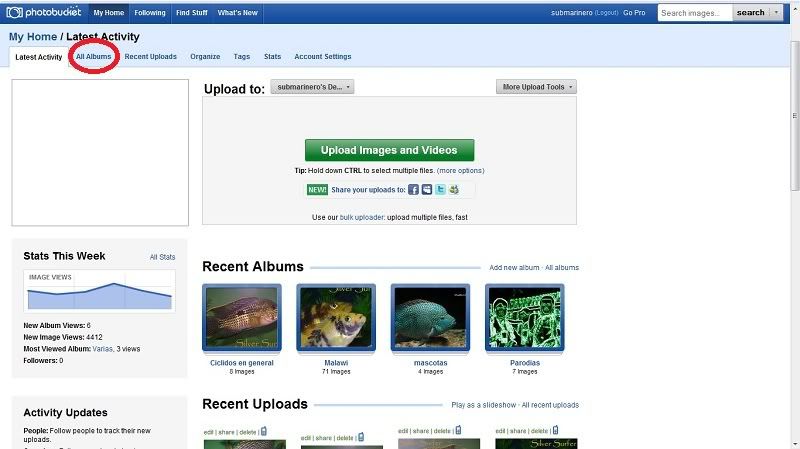The width and height of the screenshot is (800, 449).
Task: Click the Go Pro link
Action: pyautogui.click(x=634, y=13)
